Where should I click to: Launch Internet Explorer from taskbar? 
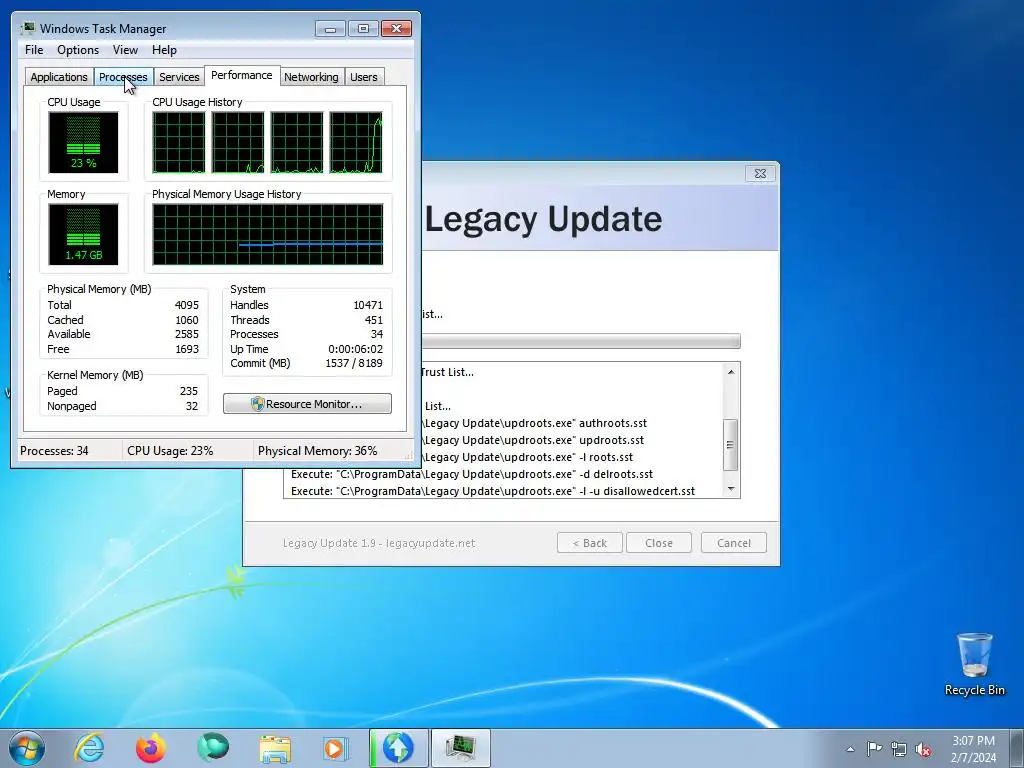tap(89, 748)
